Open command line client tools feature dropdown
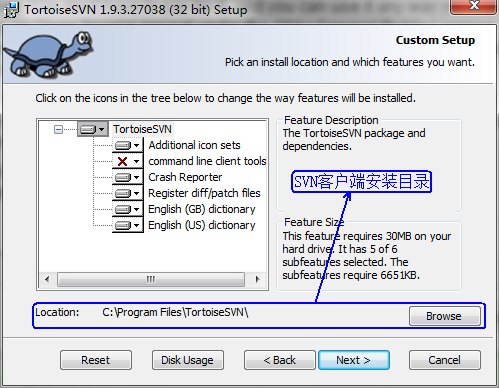Screen dimensions: 499x388 click(x=128, y=161)
